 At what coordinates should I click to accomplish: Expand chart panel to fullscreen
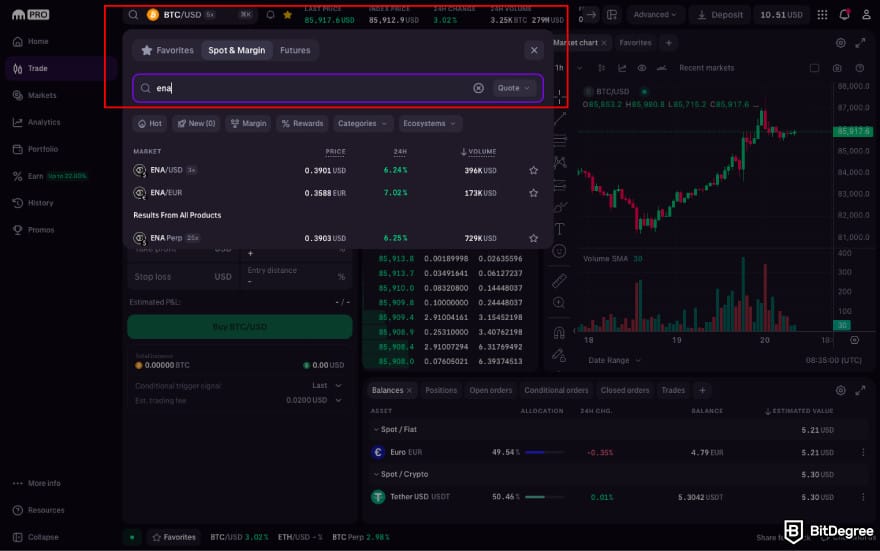[860, 43]
